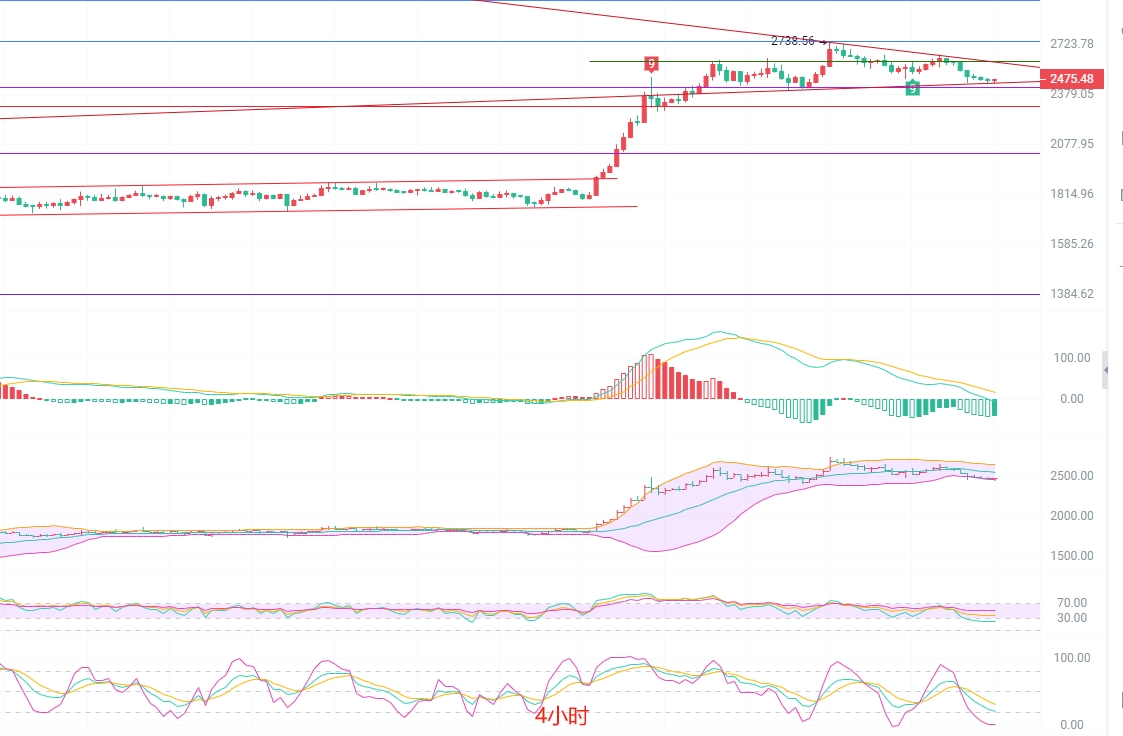
Task: Click the 70.00 RSI axis label
Action: 1071,603
